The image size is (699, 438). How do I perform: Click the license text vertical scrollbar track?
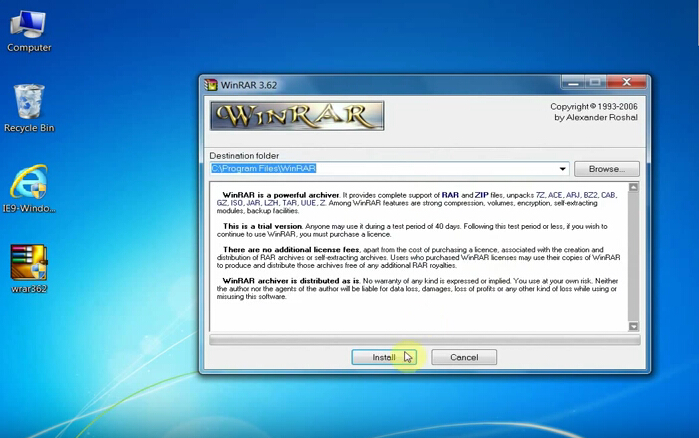[x=633, y=257]
